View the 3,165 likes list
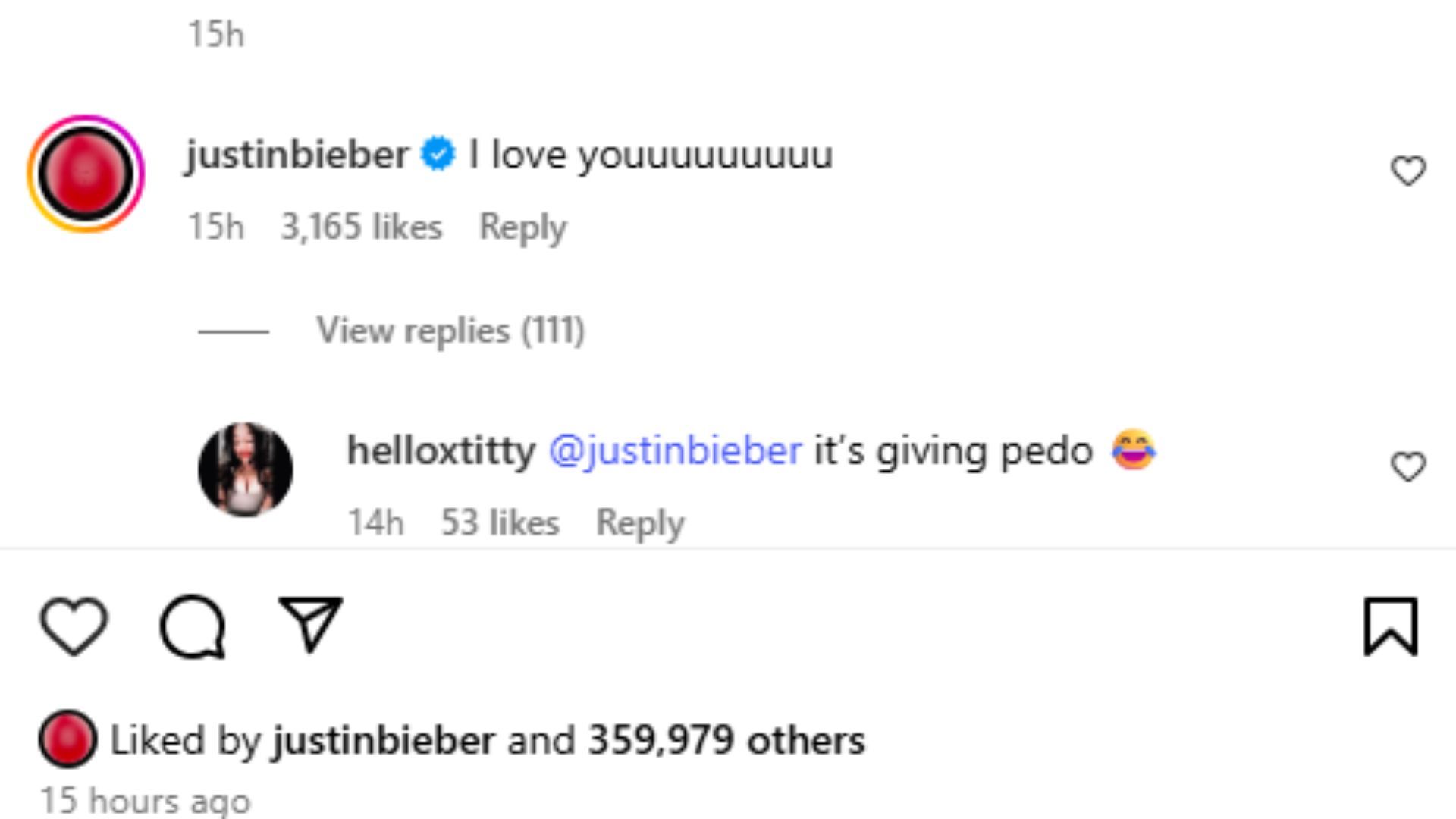Image resolution: width=1456 pixels, height=819 pixels. tap(361, 227)
